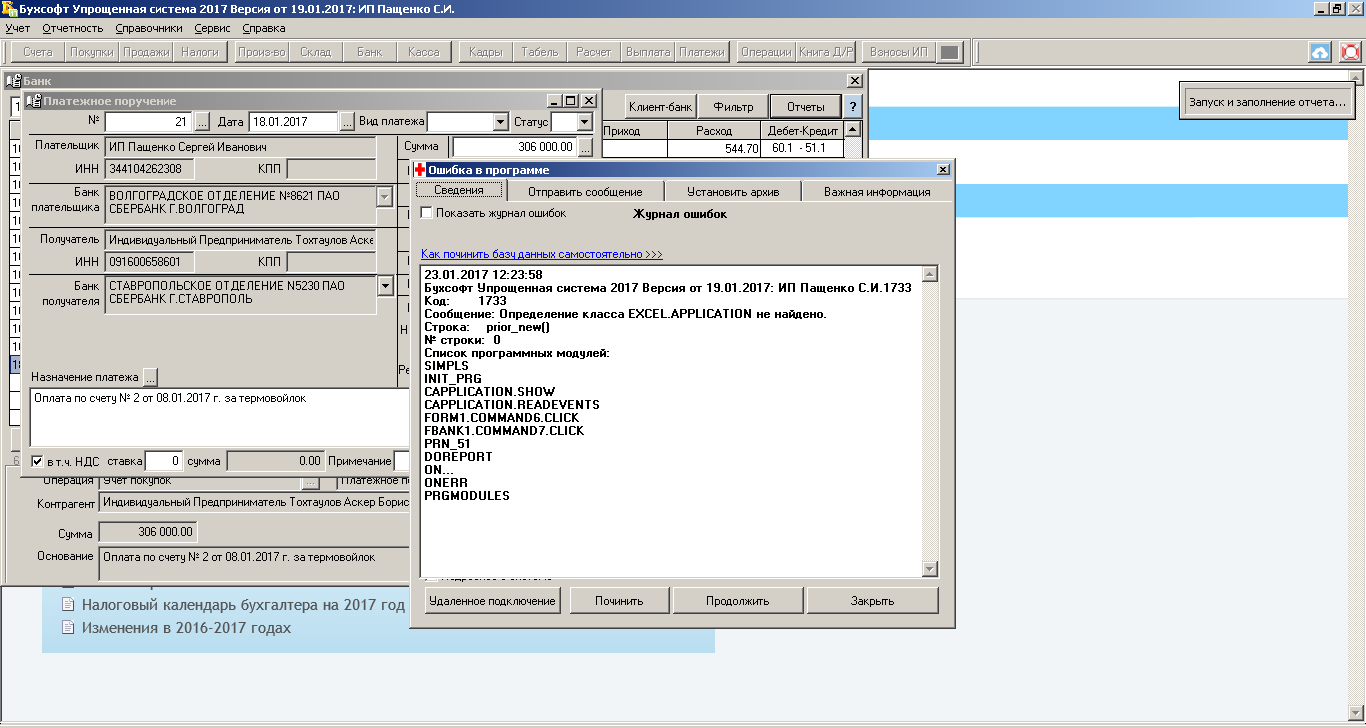Click the blue question mark help button
1366x728 pixels.
point(853,106)
